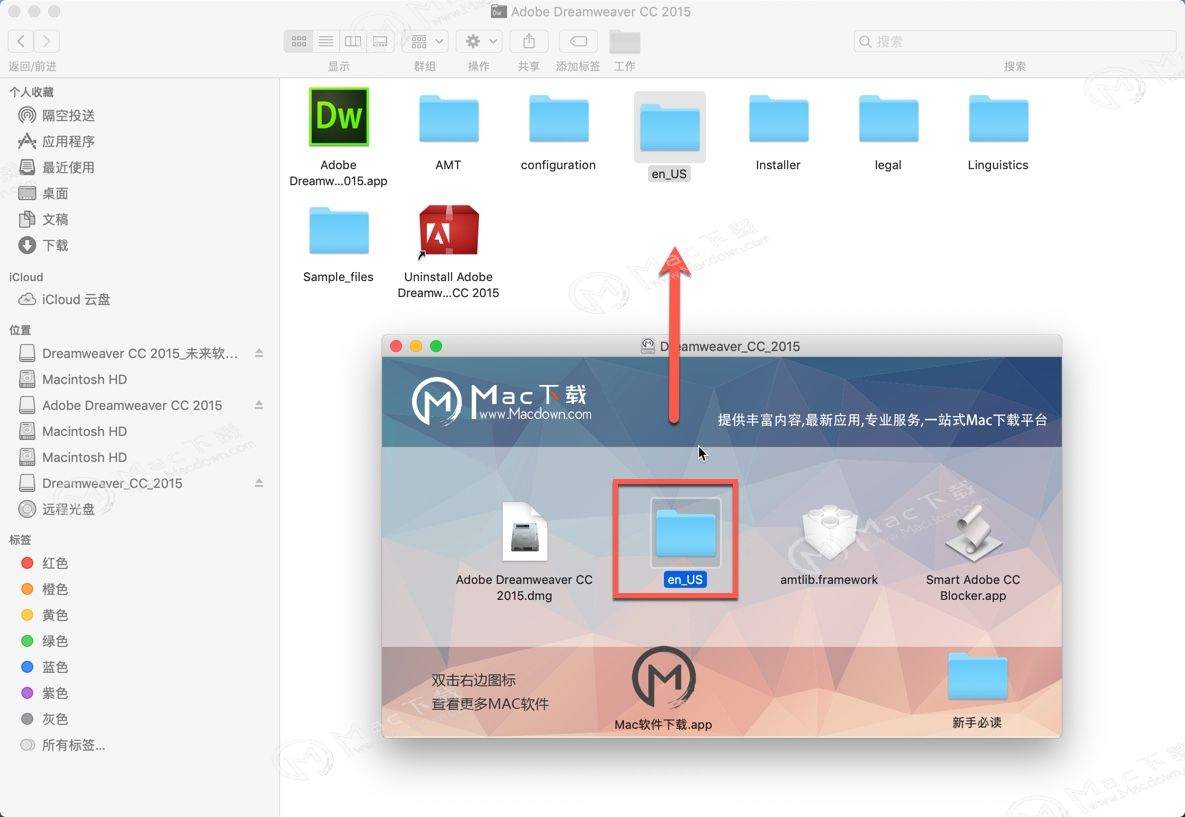The height and width of the screenshot is (817, 1185).
Task: Select Dreamweaver CC 2015_未来软… volume in sidebar
Action: [x=128, y=353]
